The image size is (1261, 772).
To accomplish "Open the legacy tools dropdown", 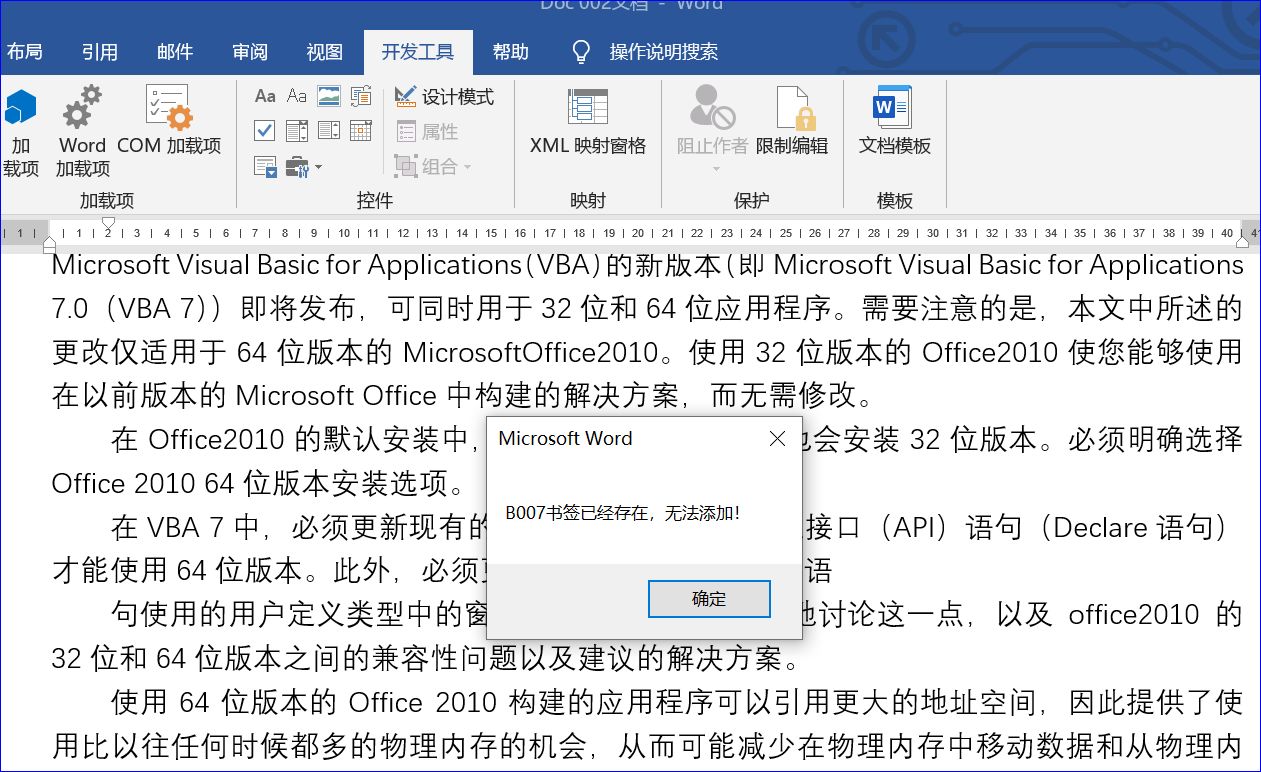I will 304,166.
